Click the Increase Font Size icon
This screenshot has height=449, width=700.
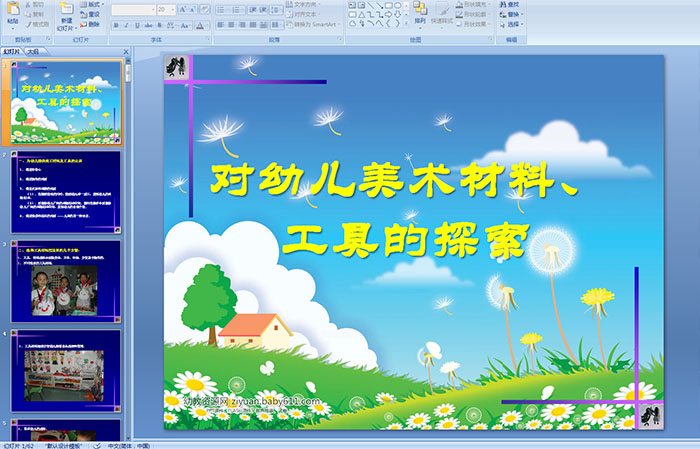point(183,9)
